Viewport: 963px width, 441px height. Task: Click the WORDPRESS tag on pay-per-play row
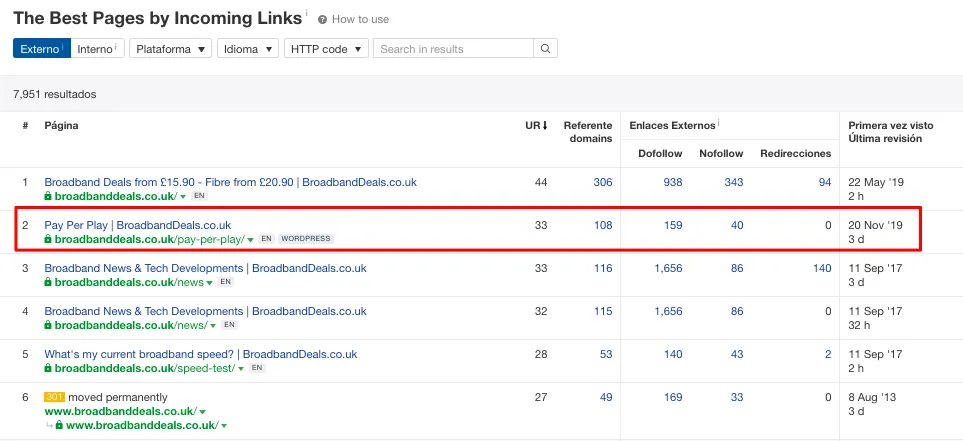point(306,238)
